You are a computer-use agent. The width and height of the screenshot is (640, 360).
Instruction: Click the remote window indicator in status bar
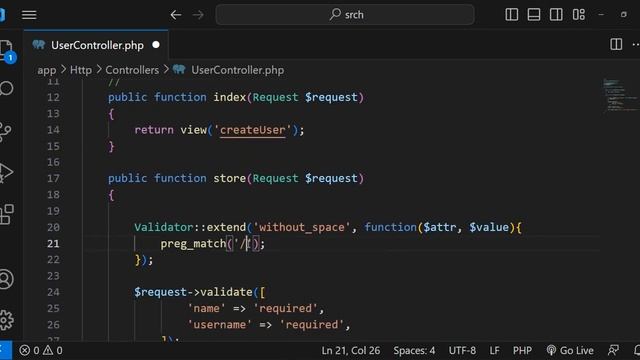coord(5,350)
